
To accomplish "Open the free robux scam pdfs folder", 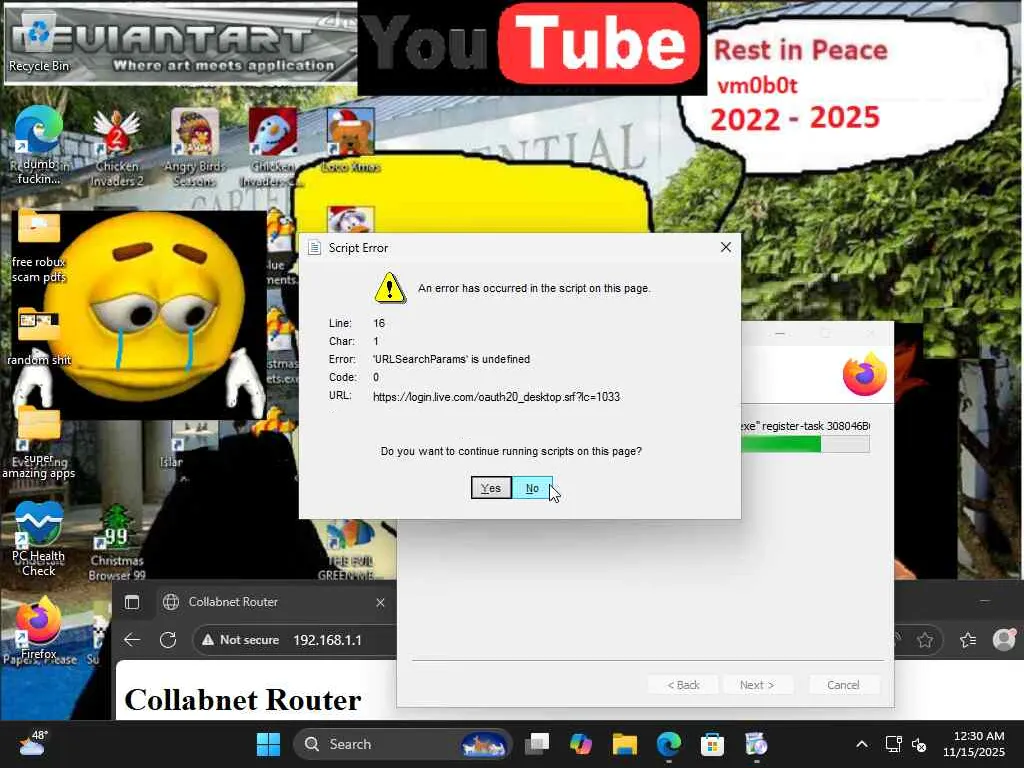I will [39, 247].
